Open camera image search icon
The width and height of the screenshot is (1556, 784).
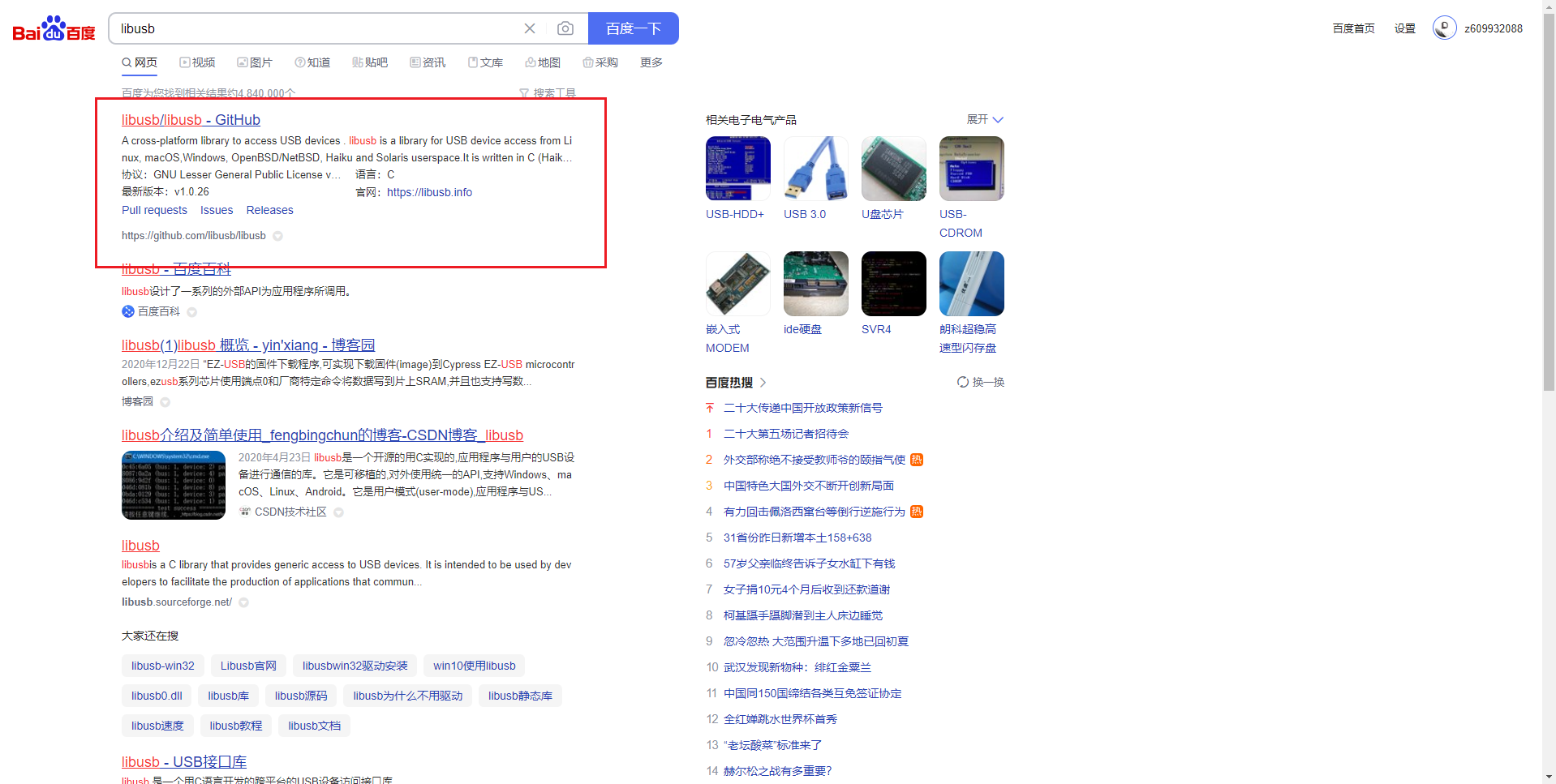pyautogui.click(x=565, y=28)
